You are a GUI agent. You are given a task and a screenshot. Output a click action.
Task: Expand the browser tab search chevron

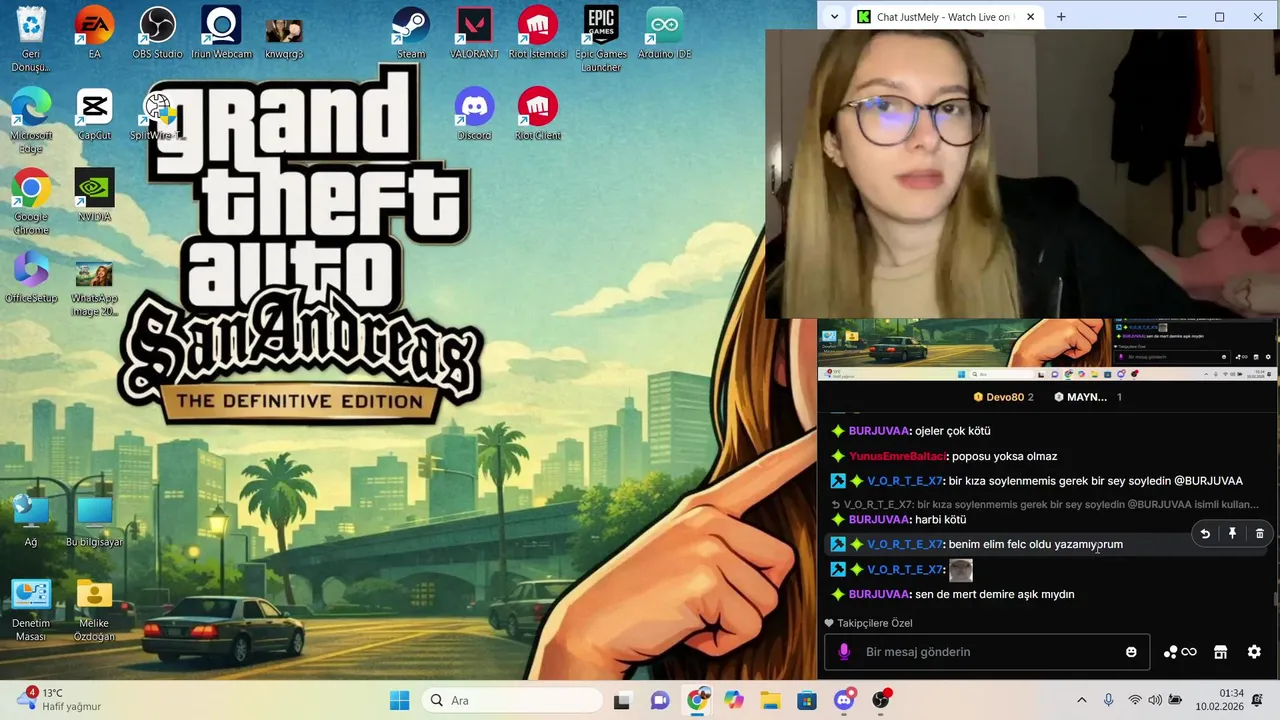[835, 17]
